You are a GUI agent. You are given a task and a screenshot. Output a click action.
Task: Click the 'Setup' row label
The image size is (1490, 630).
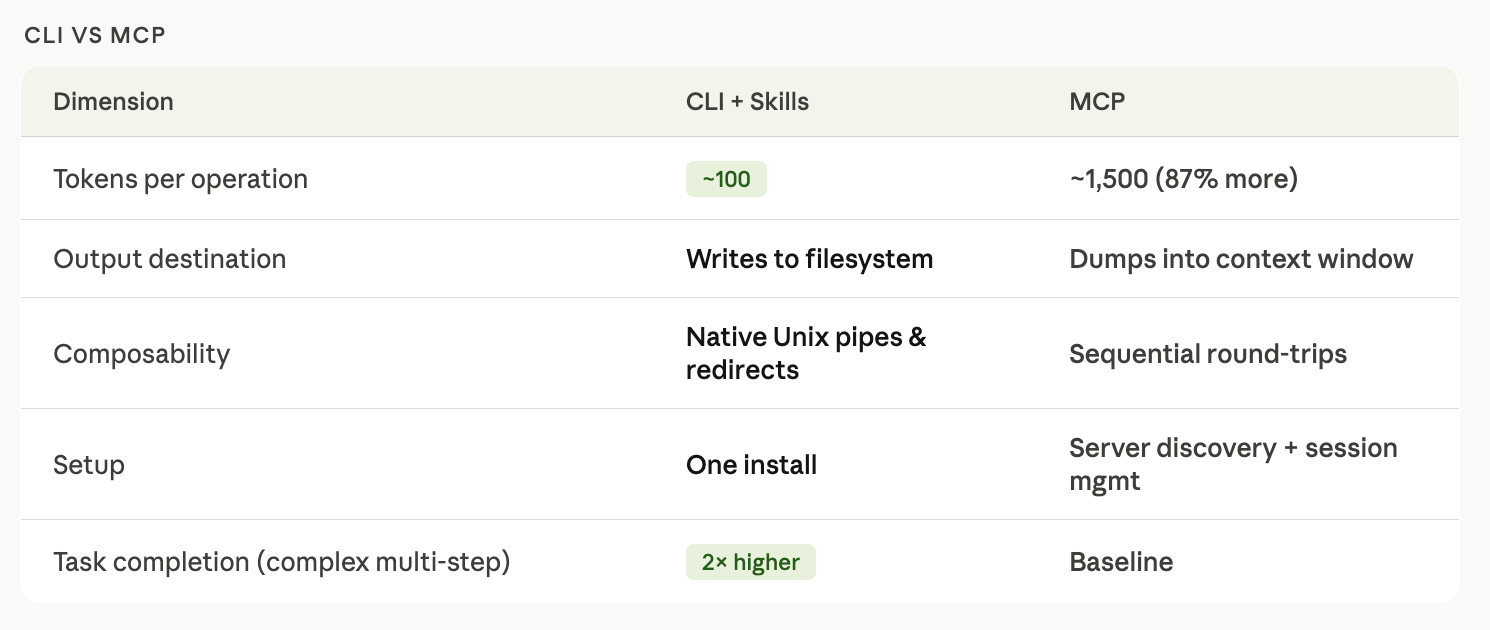click(x=89, y=465)
